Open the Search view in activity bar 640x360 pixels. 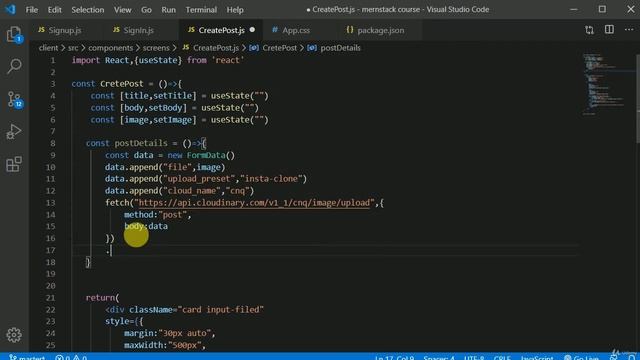(x=14, y=66)
